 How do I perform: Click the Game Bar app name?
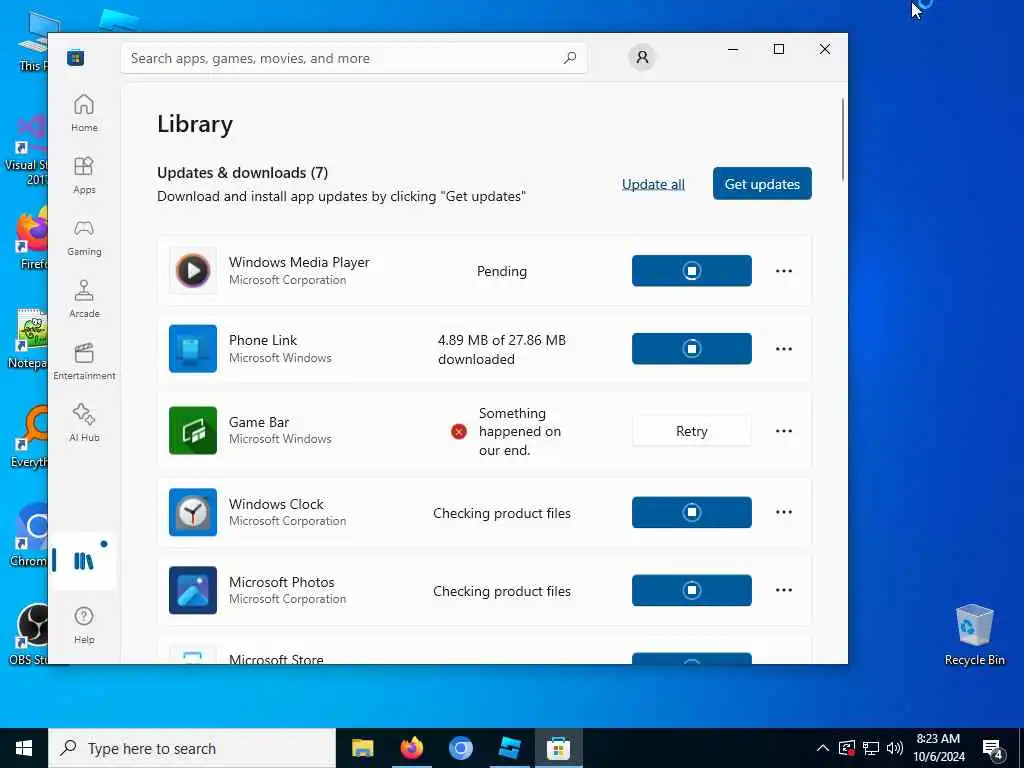[x=259, y=422]
